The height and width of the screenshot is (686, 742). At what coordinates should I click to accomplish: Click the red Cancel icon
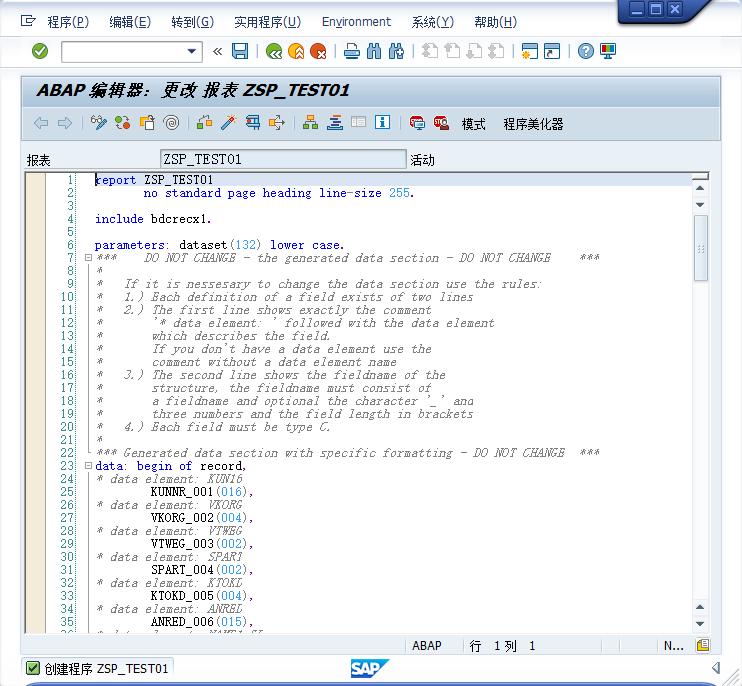[x=318, y=51]
